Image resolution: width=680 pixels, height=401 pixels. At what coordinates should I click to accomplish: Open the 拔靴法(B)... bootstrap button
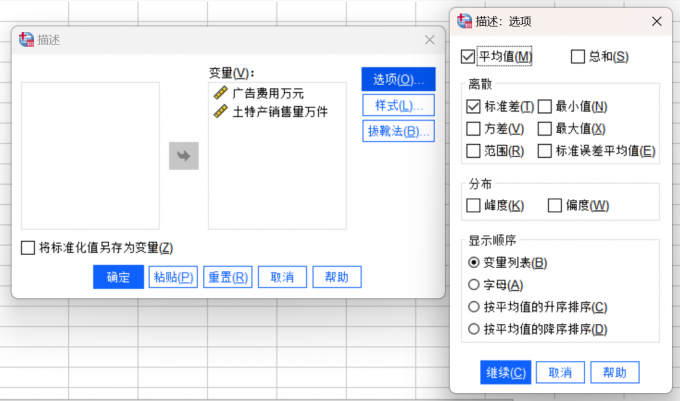398,131
